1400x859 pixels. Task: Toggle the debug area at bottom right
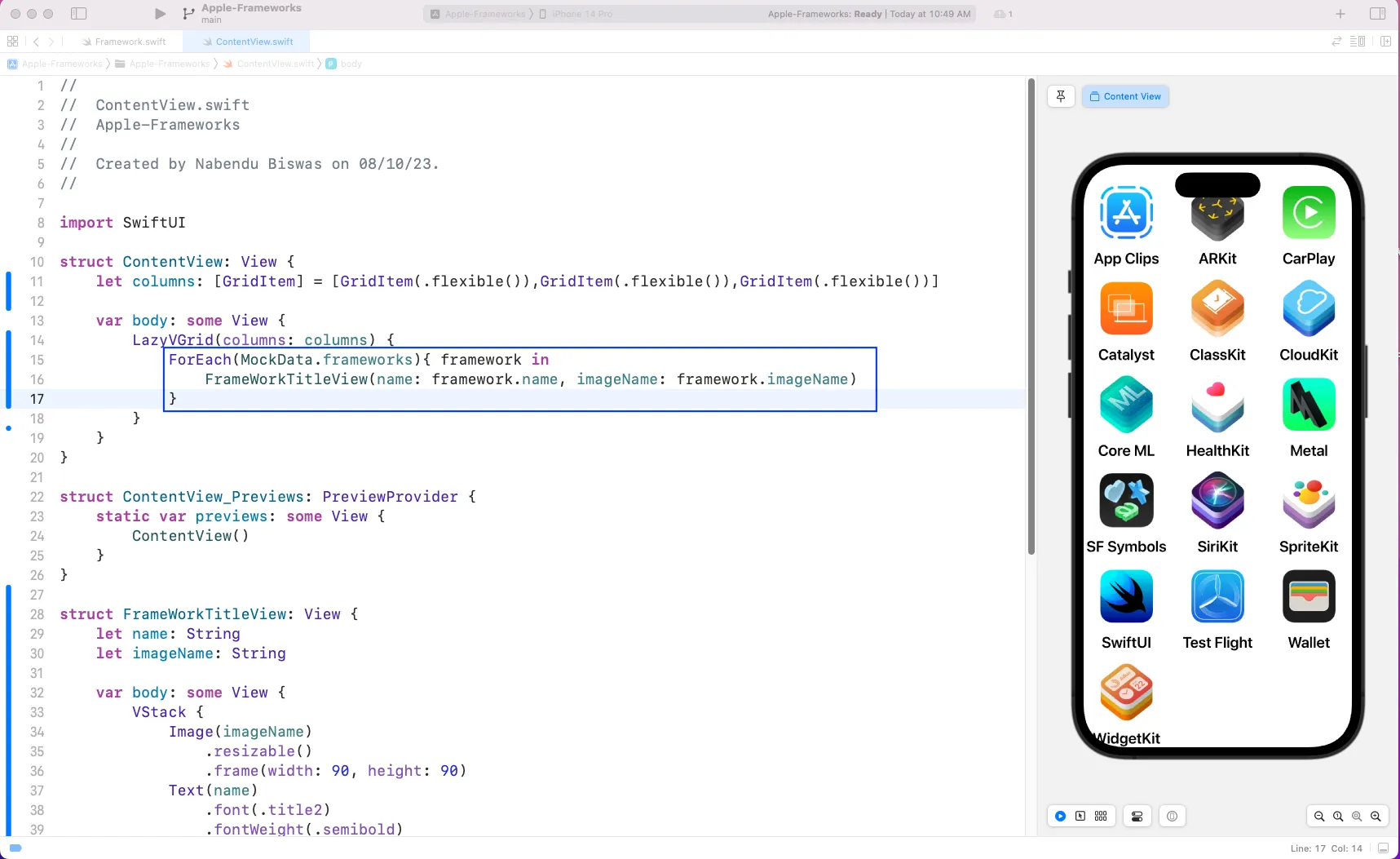(1383, 848)
